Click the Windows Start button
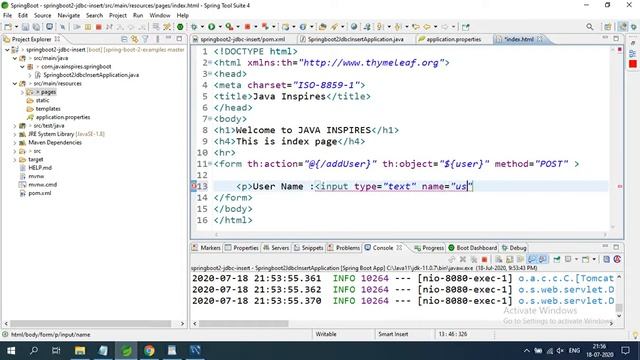This screenshot has width=640, height=360. tap(11, 350)
